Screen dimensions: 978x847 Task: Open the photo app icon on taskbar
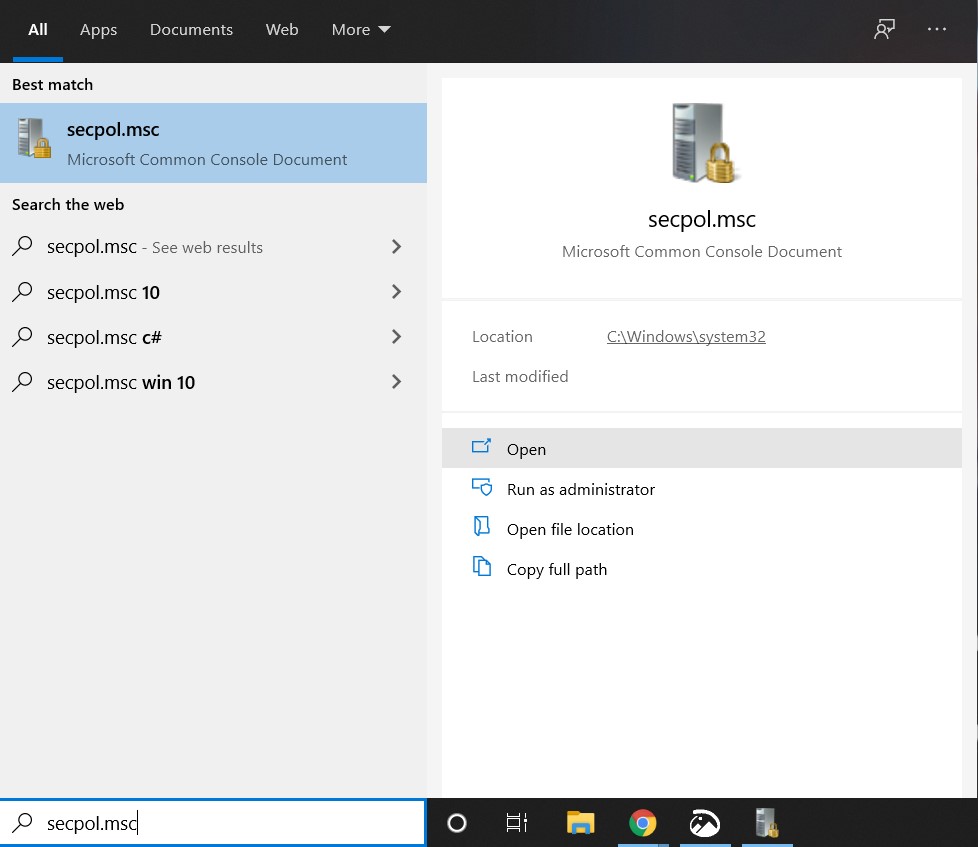tap(704, 823)
